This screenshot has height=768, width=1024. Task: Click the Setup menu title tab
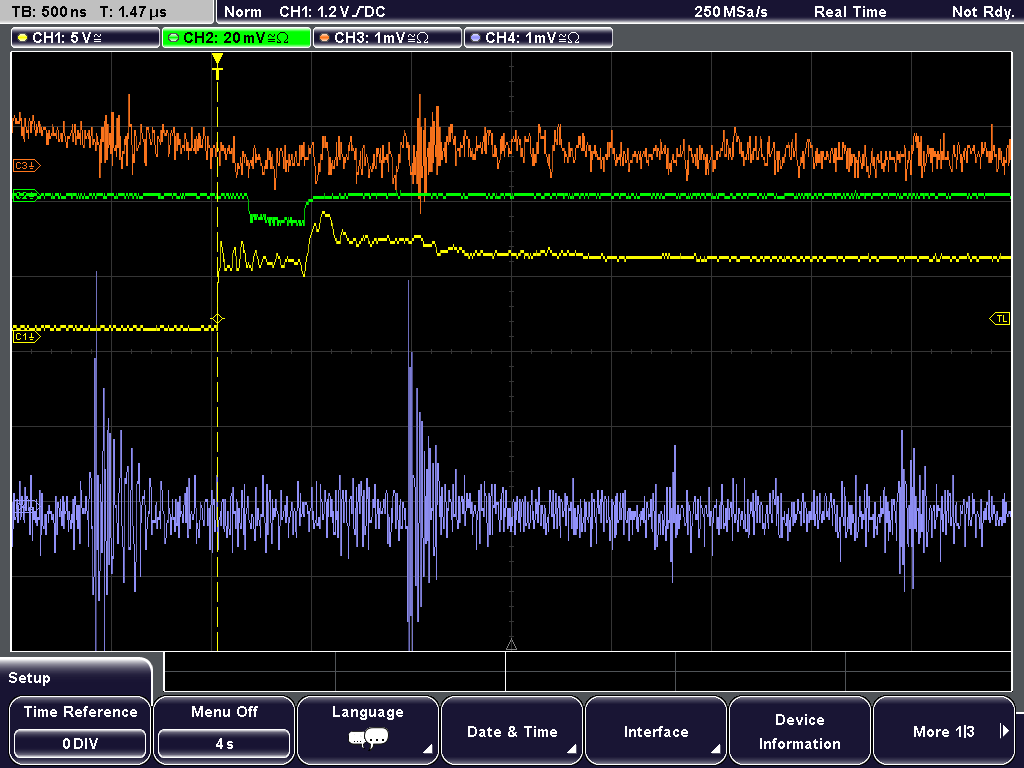(76, 677)
